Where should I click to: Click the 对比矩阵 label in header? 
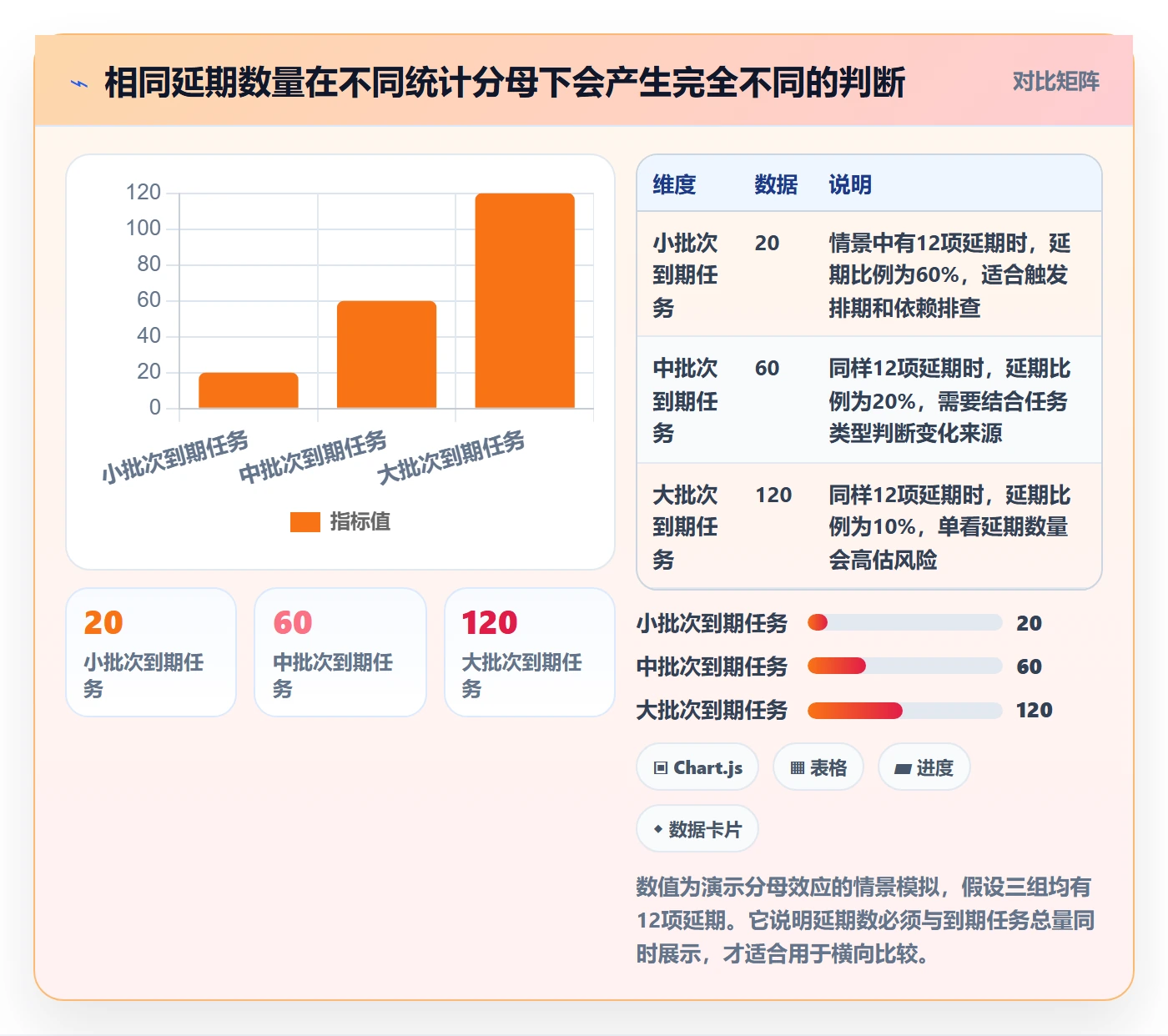[1055, 82]
